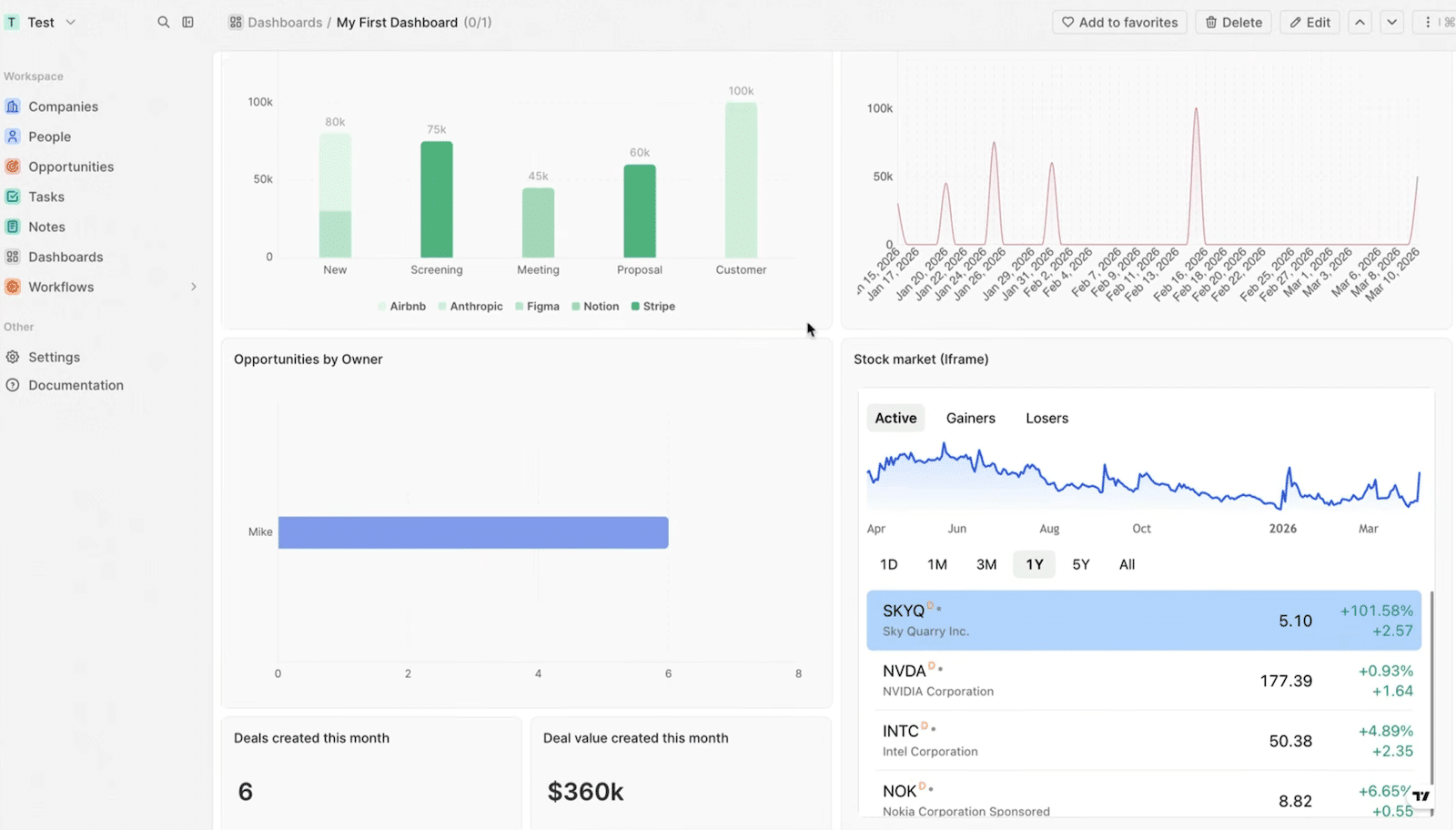Click the Settings gear icon
1456x830 pixels.
(13, 357)
